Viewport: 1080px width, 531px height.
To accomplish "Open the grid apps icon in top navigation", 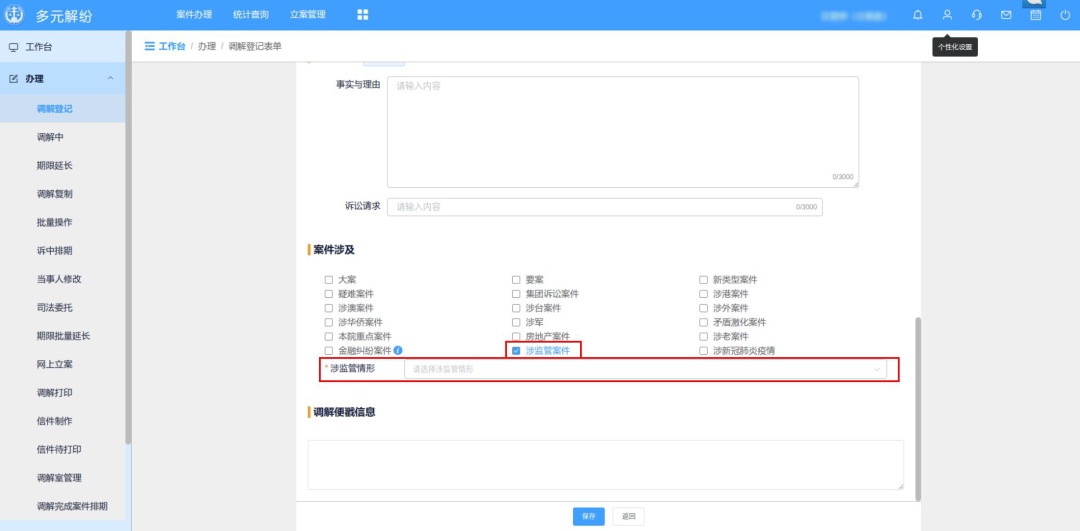I will coord(362,15).
